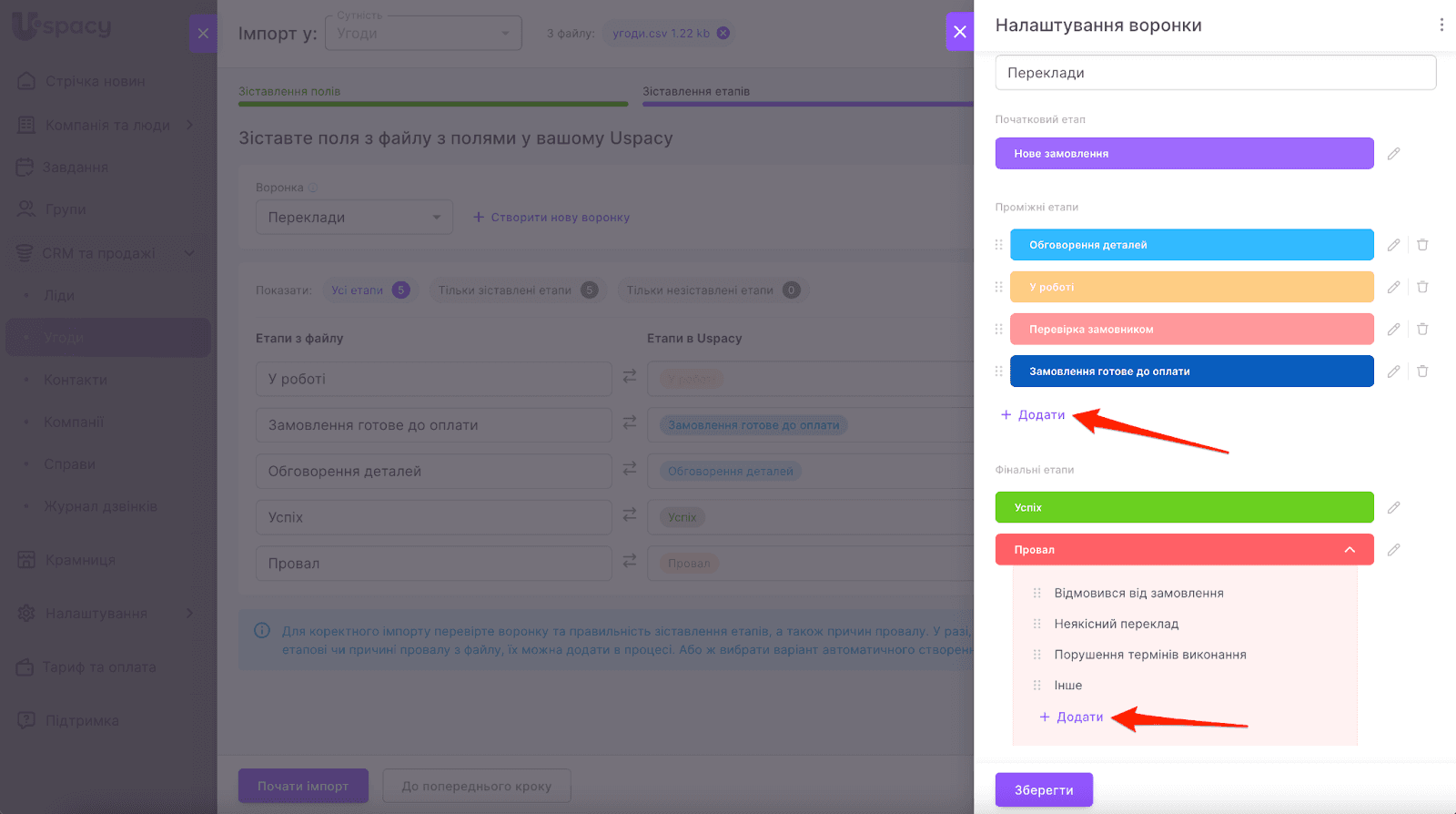The image size is (1456, 814).
Task: Open 'Завдання' in sidebar
Action: (76, 168)
